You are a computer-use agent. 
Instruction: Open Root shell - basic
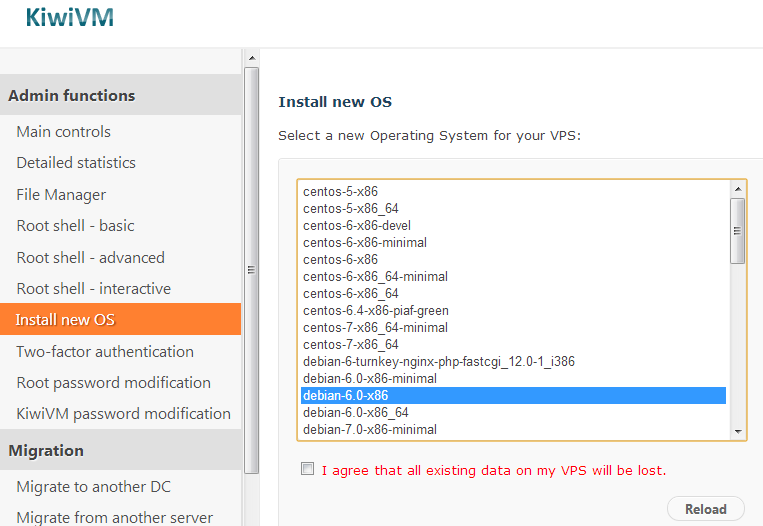75,226
